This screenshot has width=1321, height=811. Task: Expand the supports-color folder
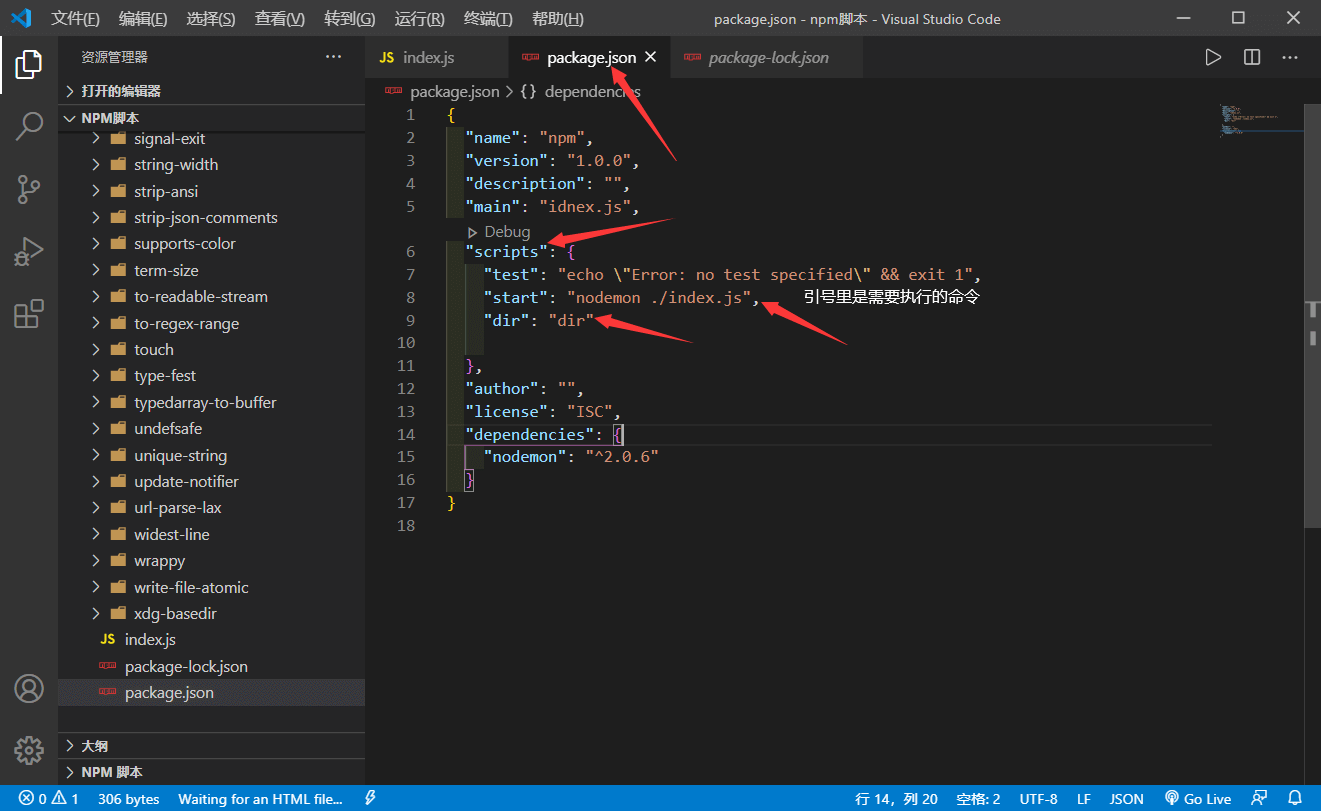[x=211, y=244]
